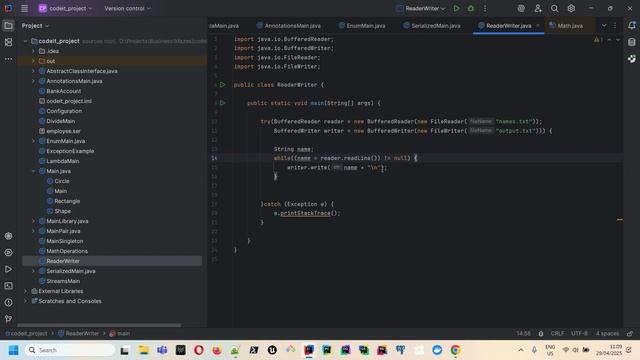The image size is (640, 360).
Task: Change 4 spaces indent setting
Action: 607,333
